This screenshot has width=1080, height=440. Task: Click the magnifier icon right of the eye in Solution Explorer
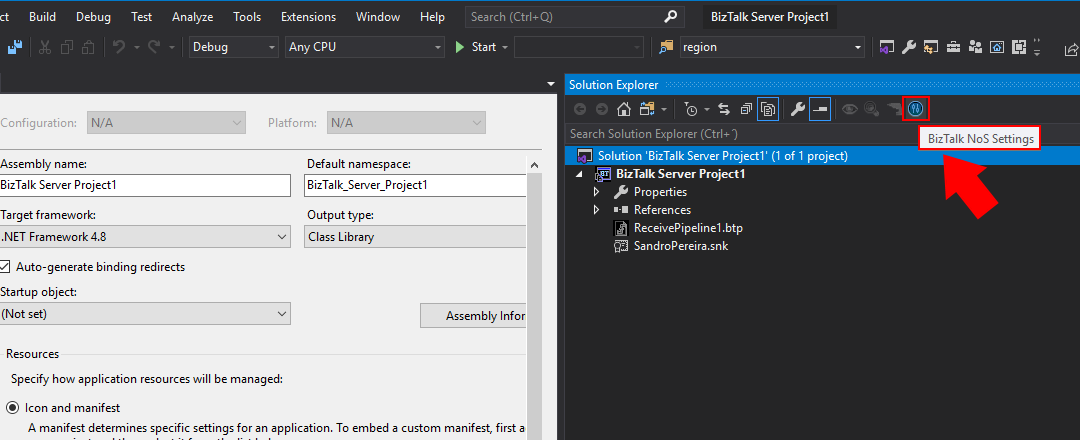click(871, 109)
